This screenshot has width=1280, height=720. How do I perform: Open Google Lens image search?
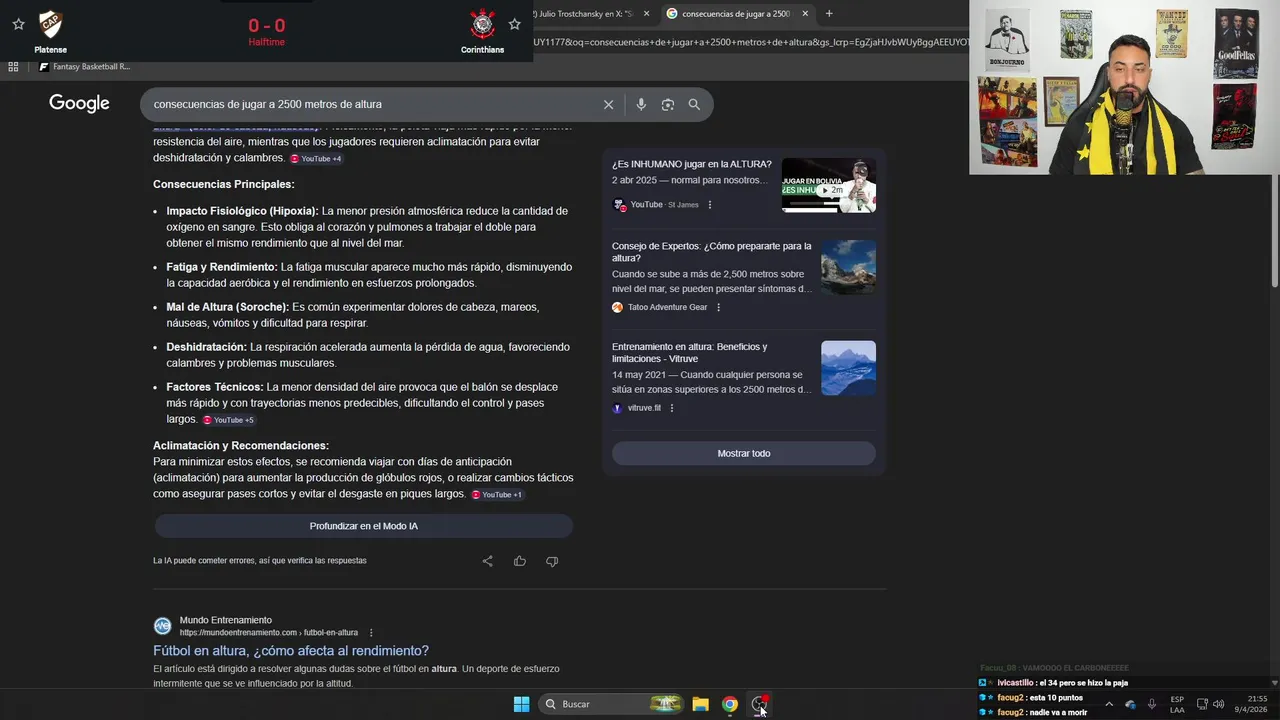pyautogui.click(x=668, y=104)
